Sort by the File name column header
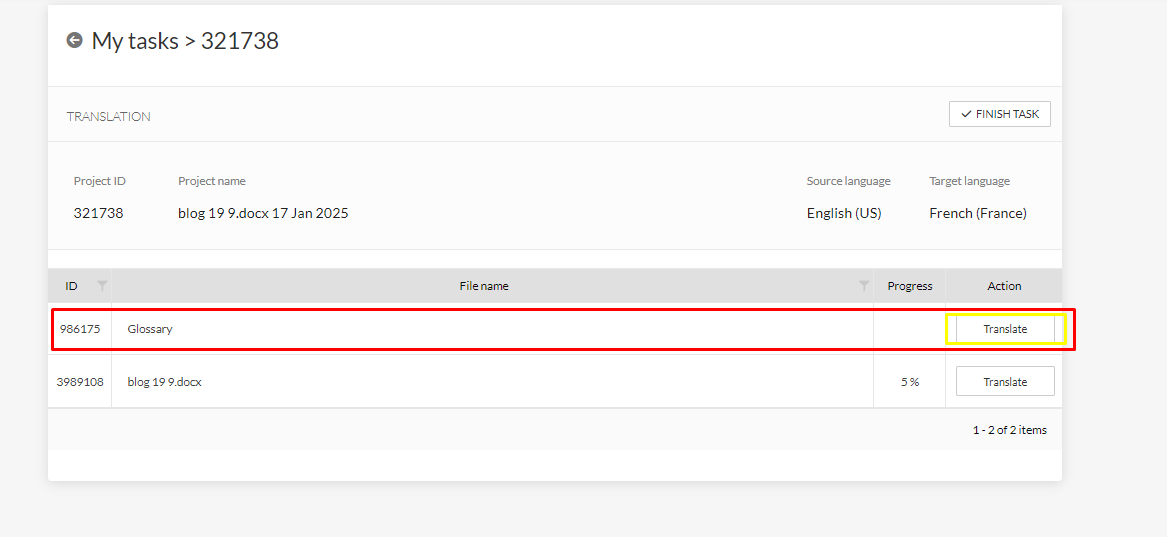 [x=484, y=286]
